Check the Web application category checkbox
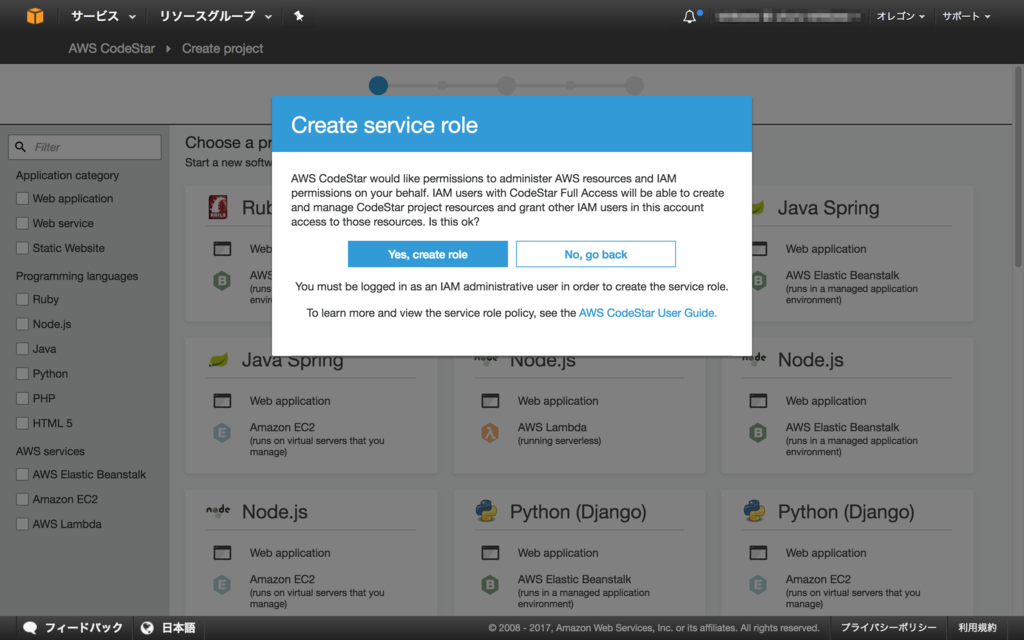 (22, 199)
